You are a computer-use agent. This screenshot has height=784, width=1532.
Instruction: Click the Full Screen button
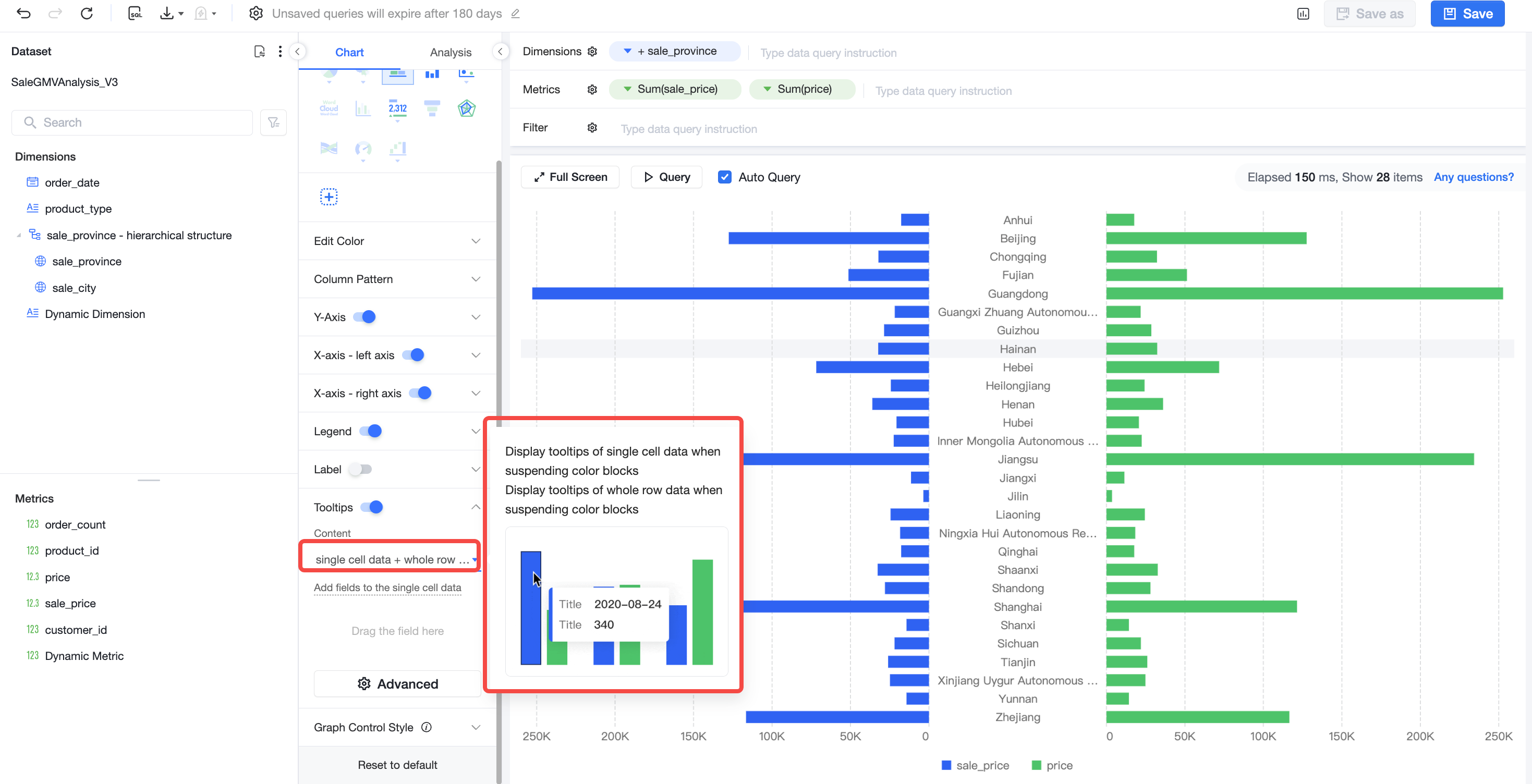[570, 177]
